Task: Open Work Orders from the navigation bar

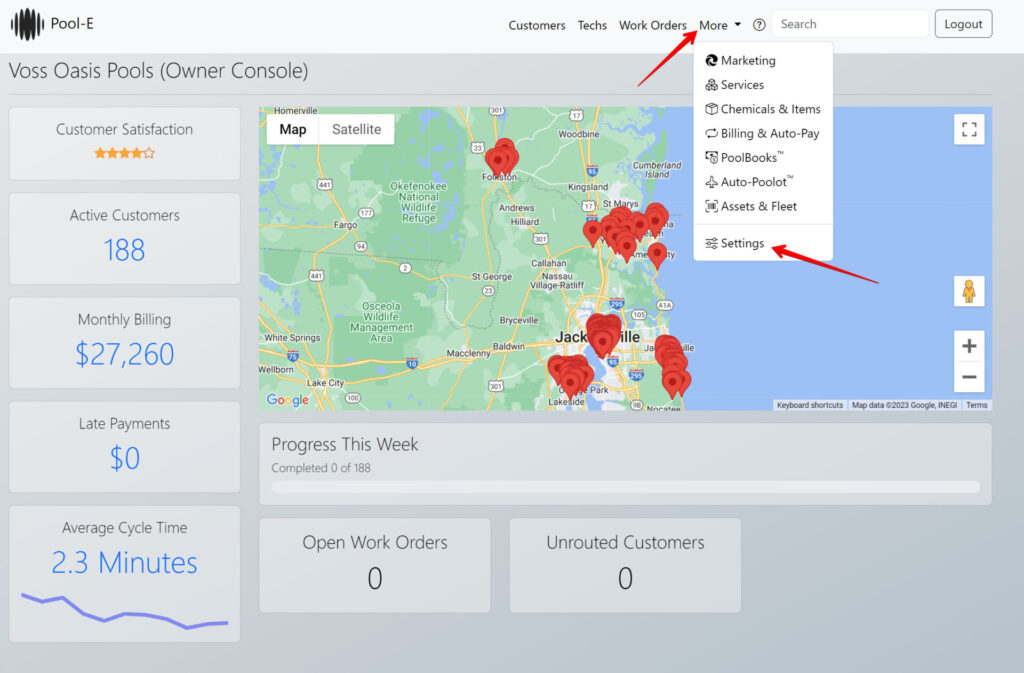Action: coord(652,25)
